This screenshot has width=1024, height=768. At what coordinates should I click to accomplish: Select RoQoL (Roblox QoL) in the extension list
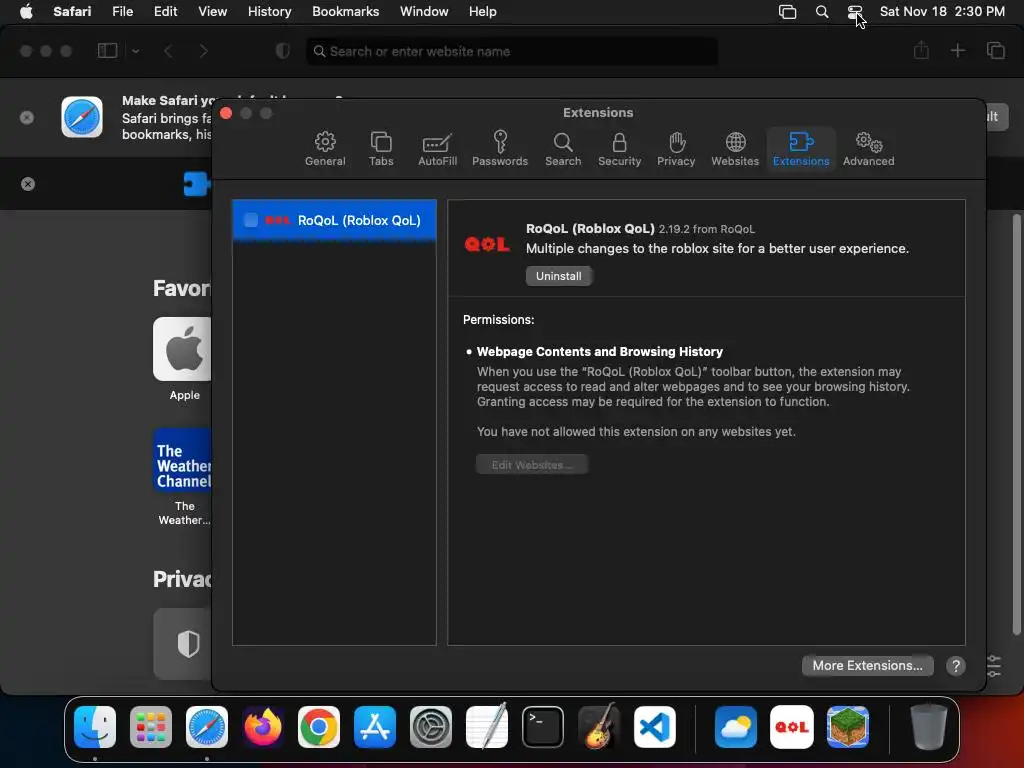click(334, 221)
